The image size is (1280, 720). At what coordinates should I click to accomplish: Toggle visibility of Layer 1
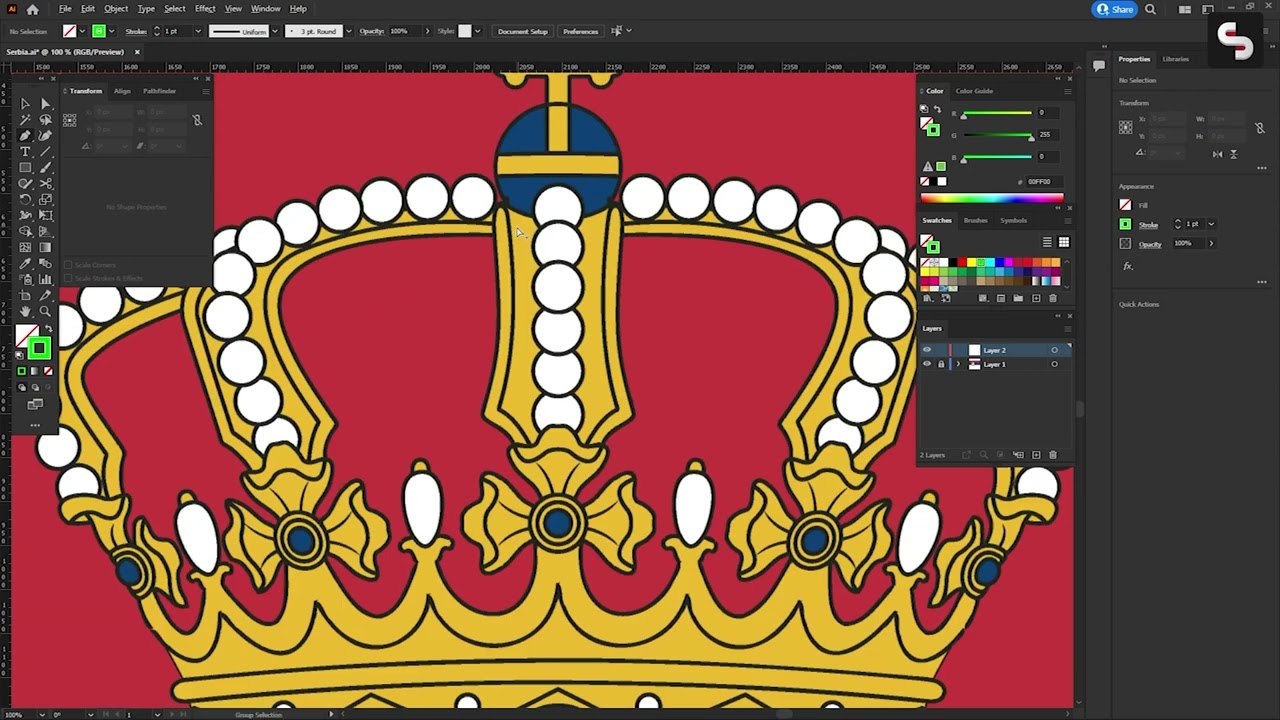point(926,364)
